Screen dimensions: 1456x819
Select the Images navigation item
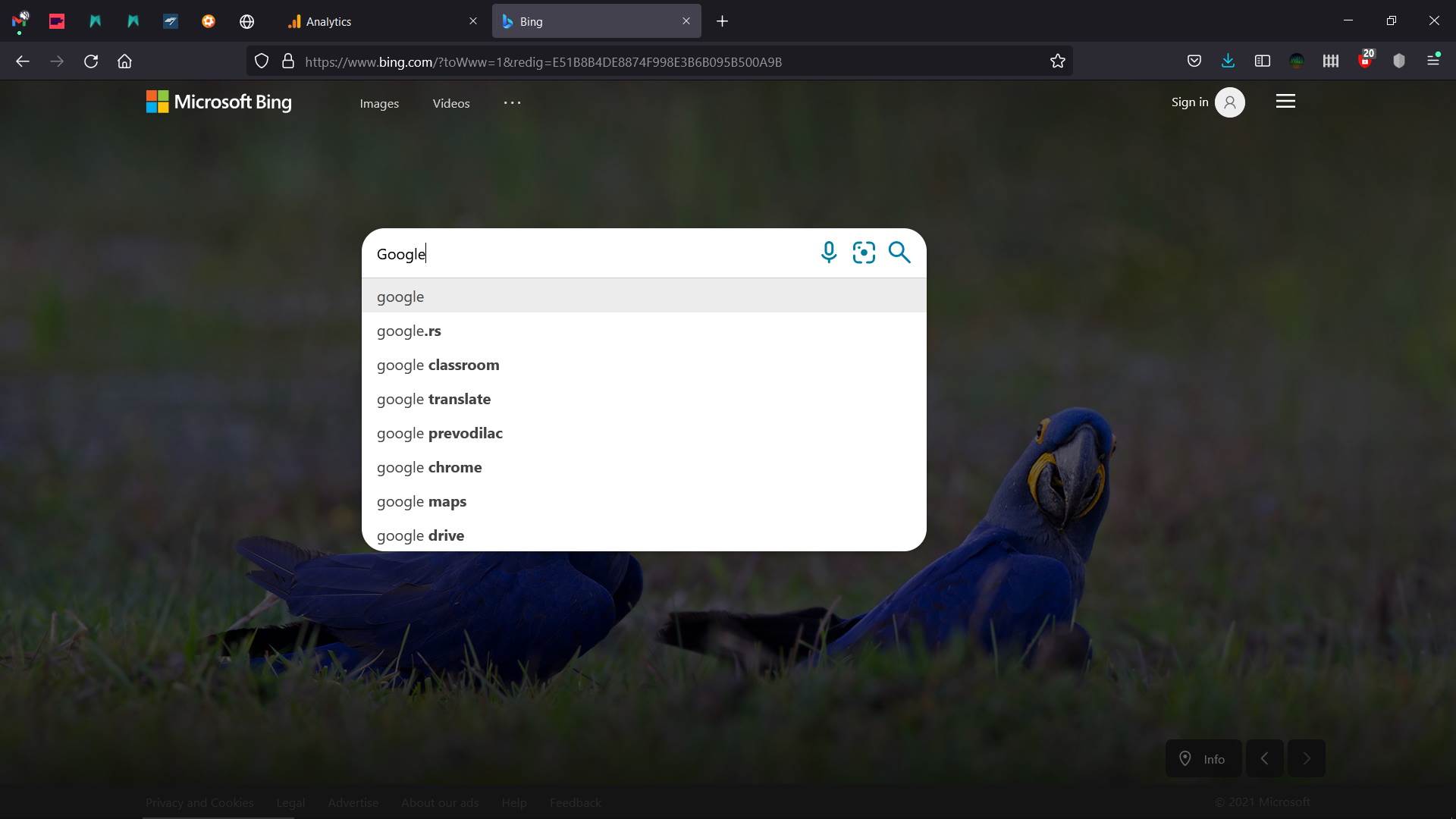[x=379, y=103]
